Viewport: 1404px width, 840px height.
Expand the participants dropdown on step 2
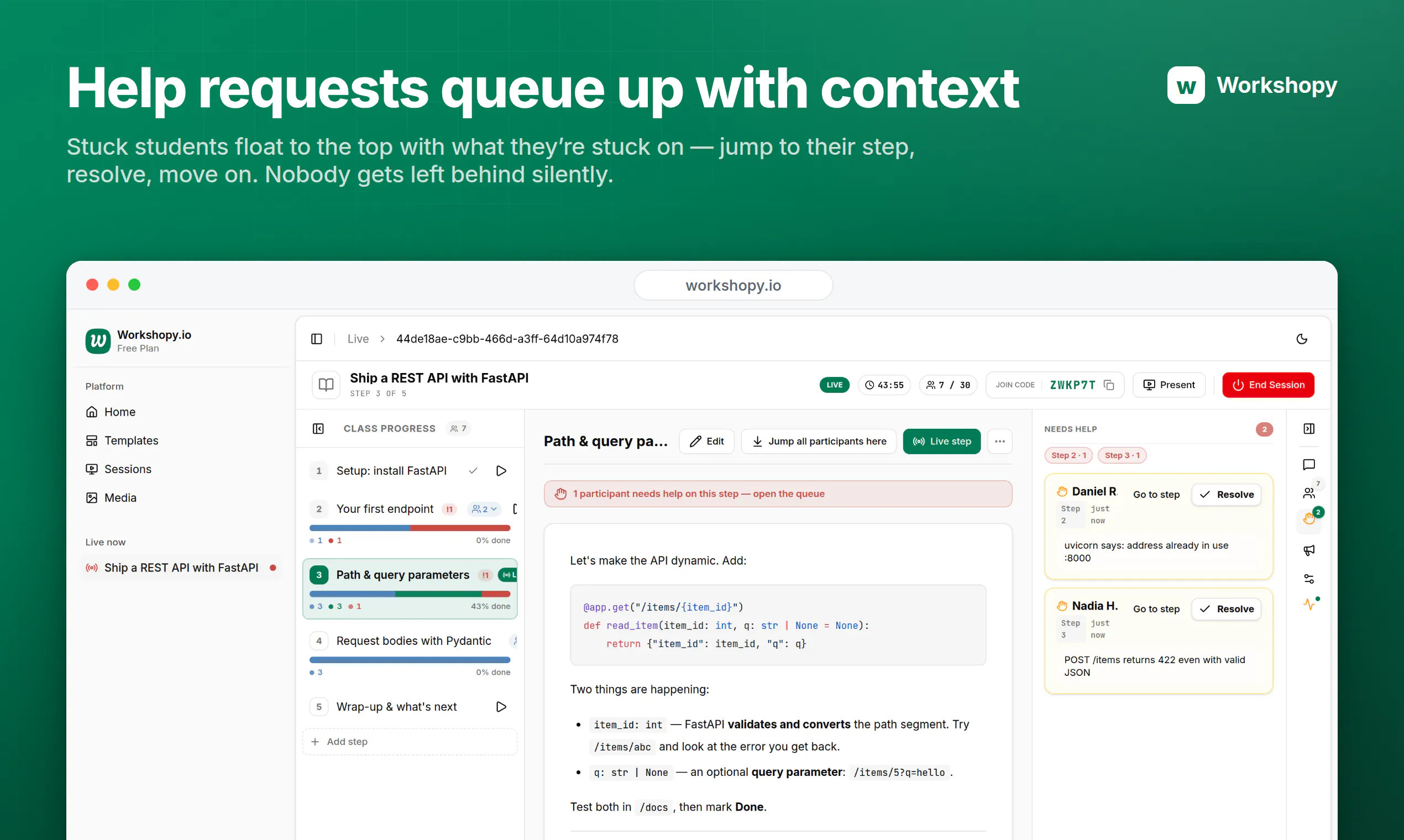[x=485, y=509]
